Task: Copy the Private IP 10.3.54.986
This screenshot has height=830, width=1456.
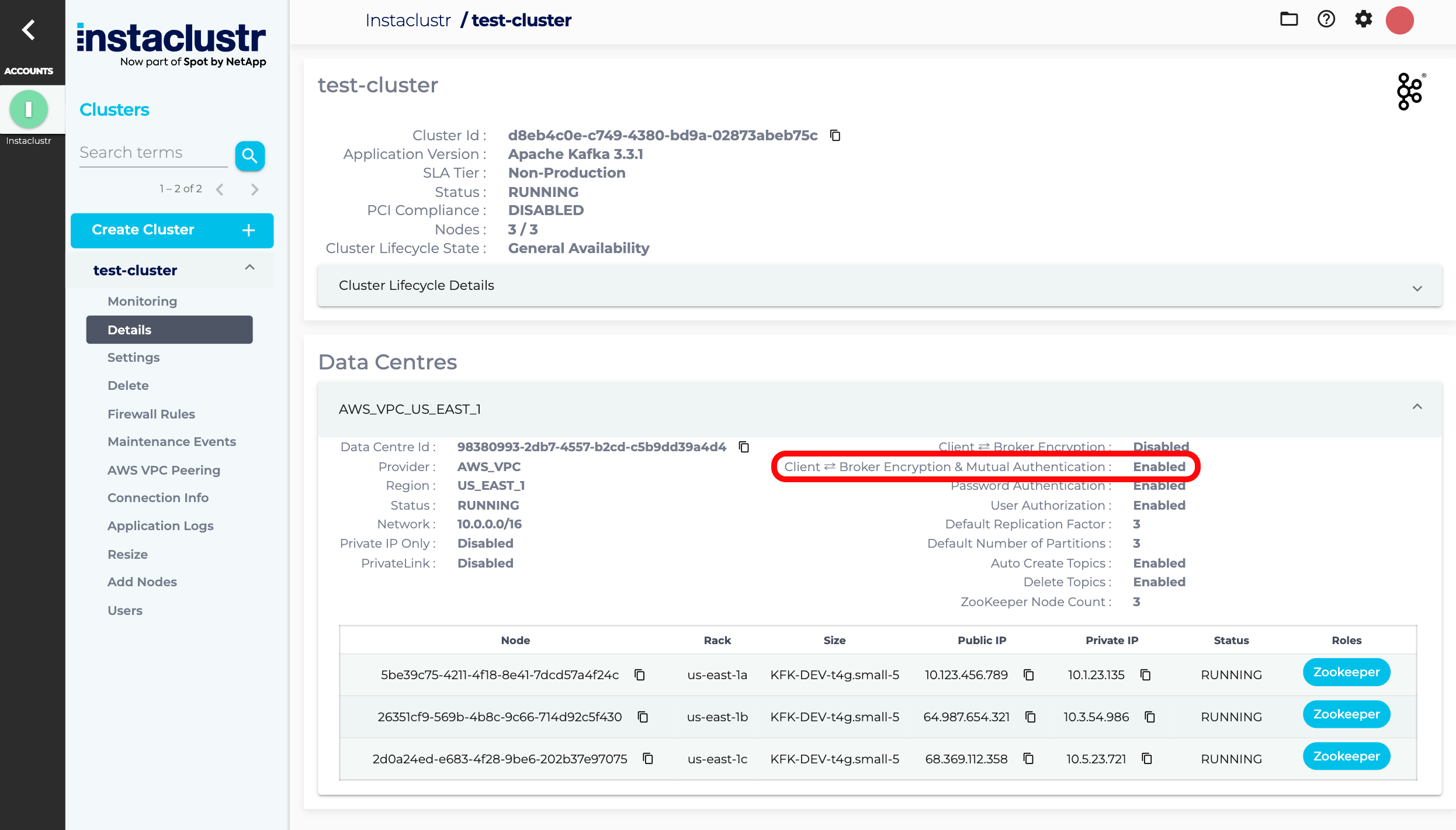Action: point(1149,717)
